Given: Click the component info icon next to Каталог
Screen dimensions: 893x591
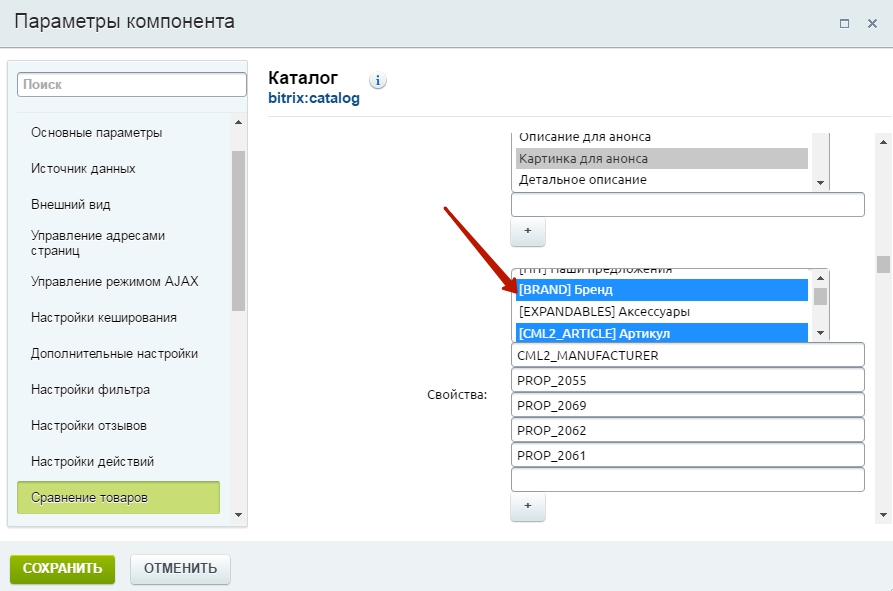Looking at the screenshot, I should click(x=378, y=80).
